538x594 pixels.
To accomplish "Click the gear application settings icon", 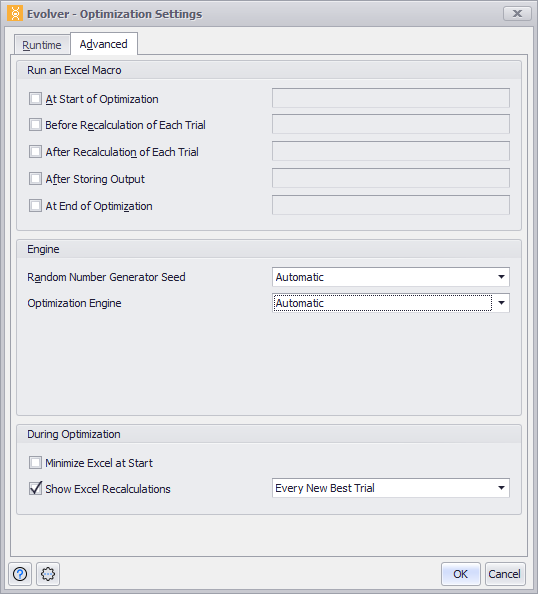I will pyautogui.click(x=48, y=574).
